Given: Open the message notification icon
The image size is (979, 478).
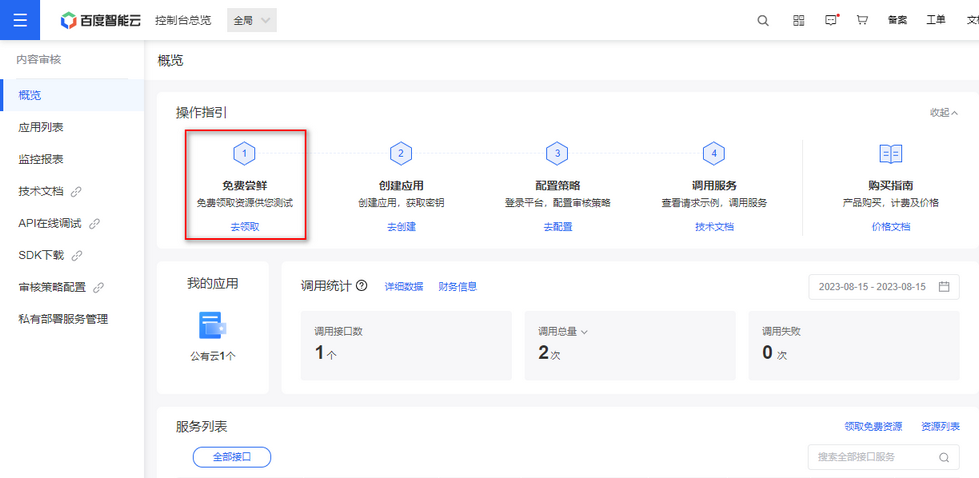Looking at the screenshot, I should (830, 20).
